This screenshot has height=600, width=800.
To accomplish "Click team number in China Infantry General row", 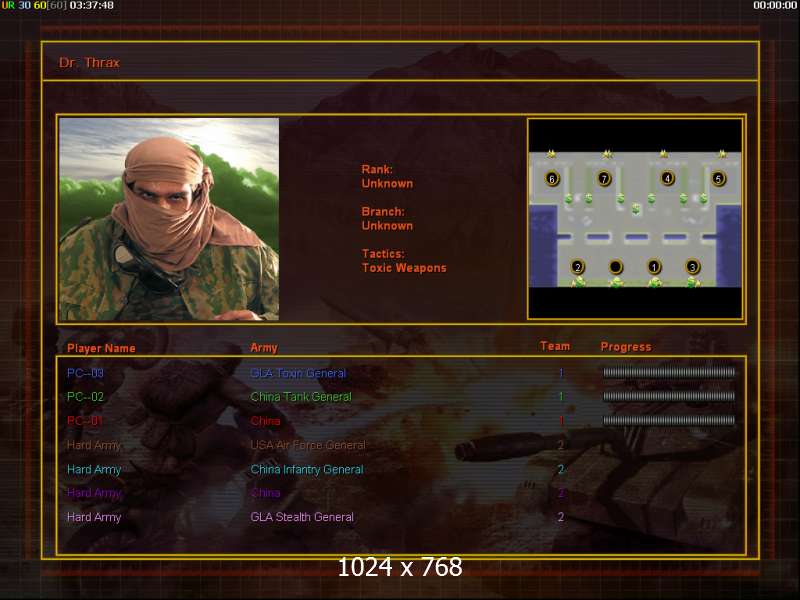I will (561, 469).
